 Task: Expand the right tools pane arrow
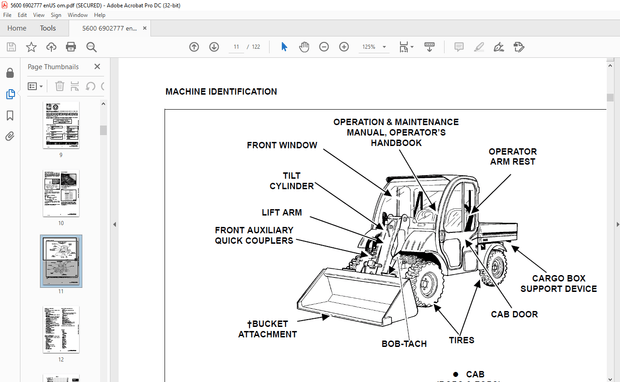617,224
